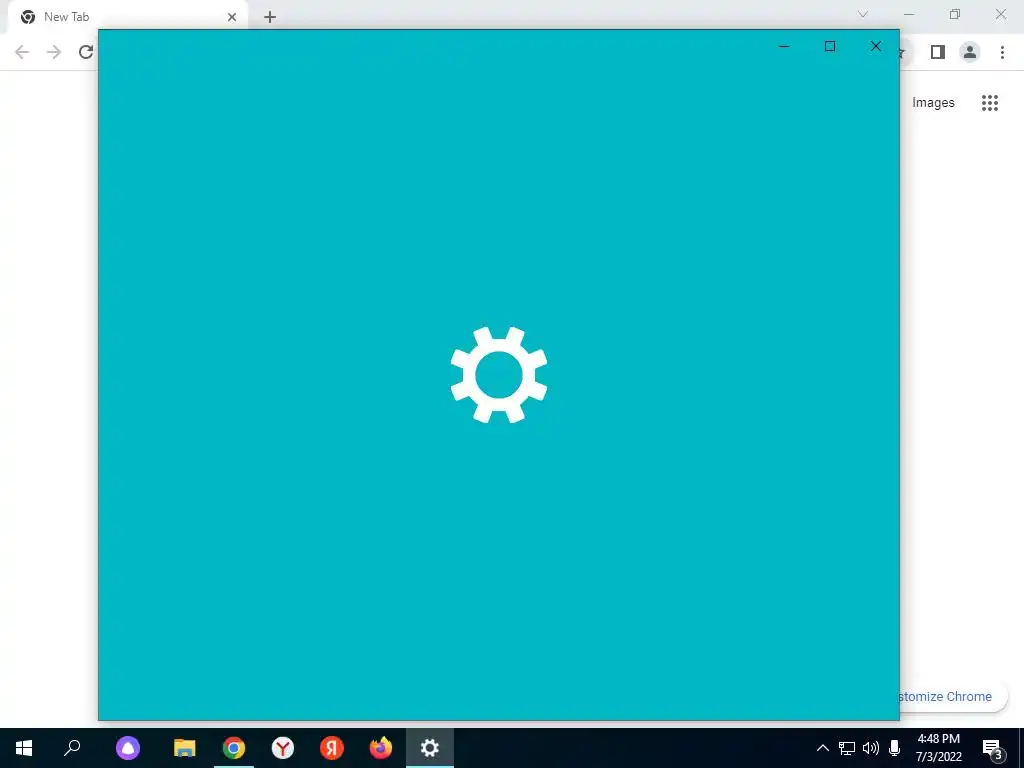
Task: Open Yandex Browser taskbar icon
Action: point(283,748)
